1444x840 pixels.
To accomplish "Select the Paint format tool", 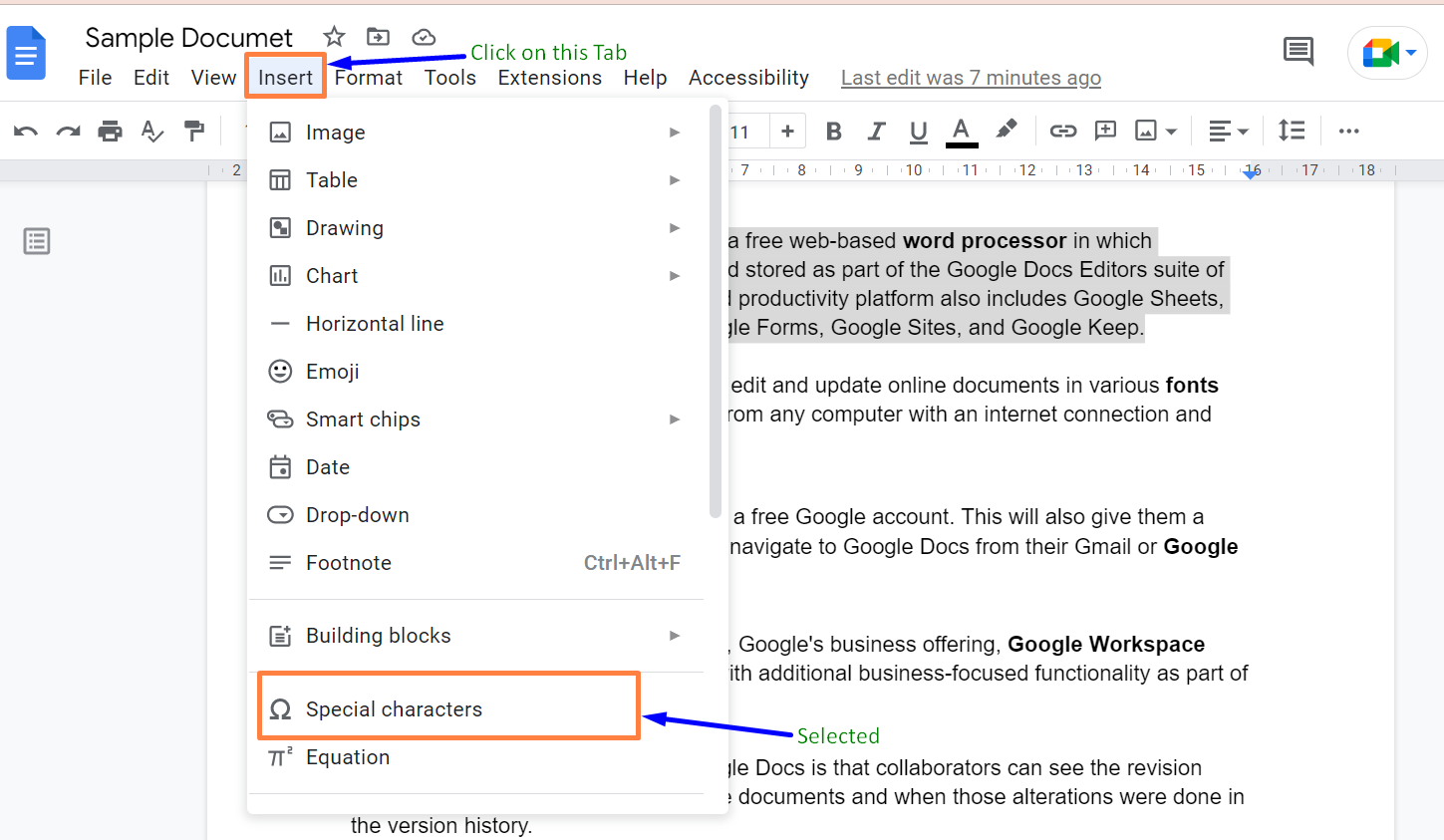I will pos(194,131).
